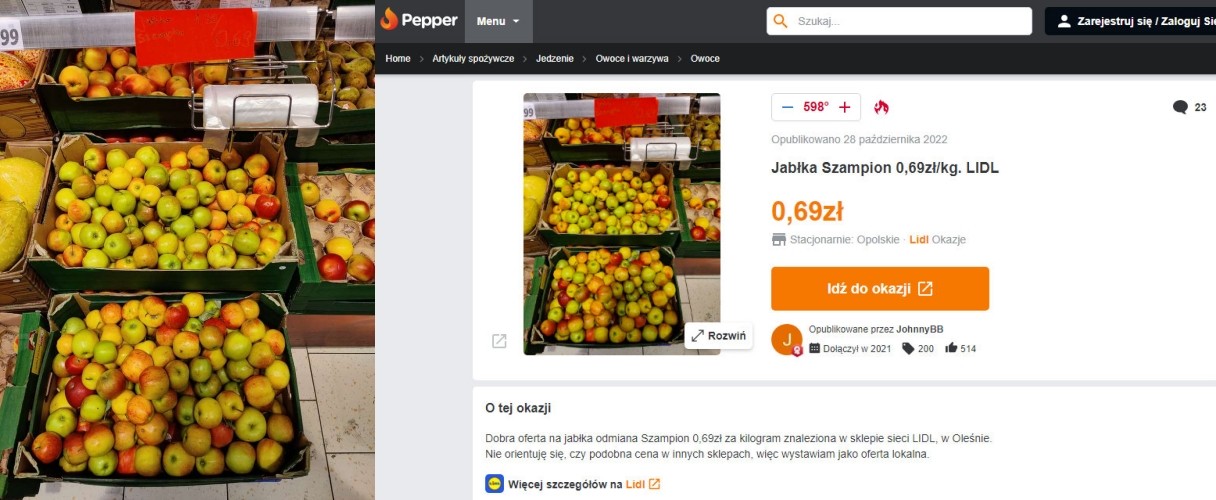Click the external link icon beside the thumbnail
The height and width of the screenshot is (500, 1216).
(x=499, y=341)
